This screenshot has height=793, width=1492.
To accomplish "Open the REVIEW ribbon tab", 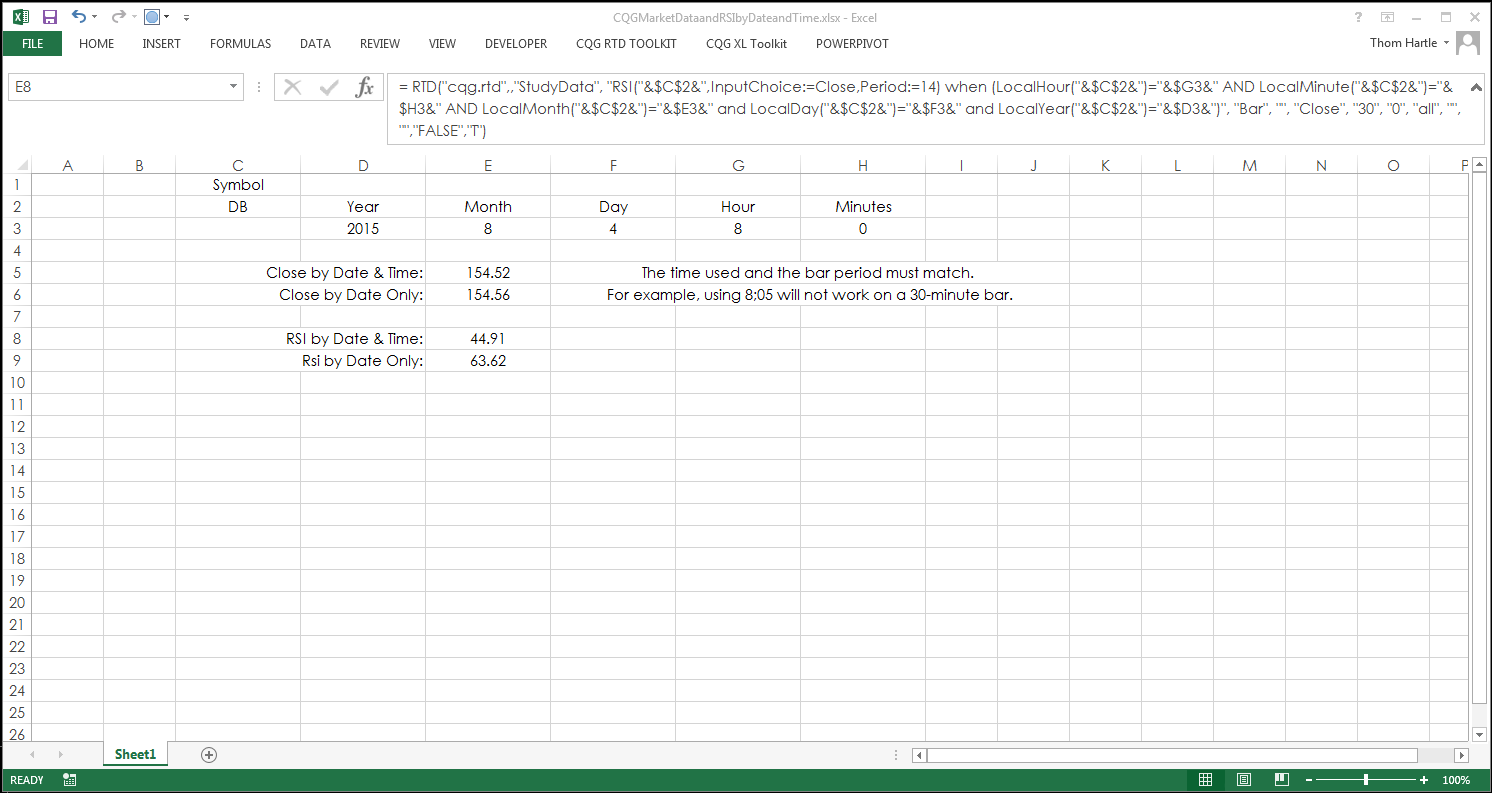I will (380, 44).
